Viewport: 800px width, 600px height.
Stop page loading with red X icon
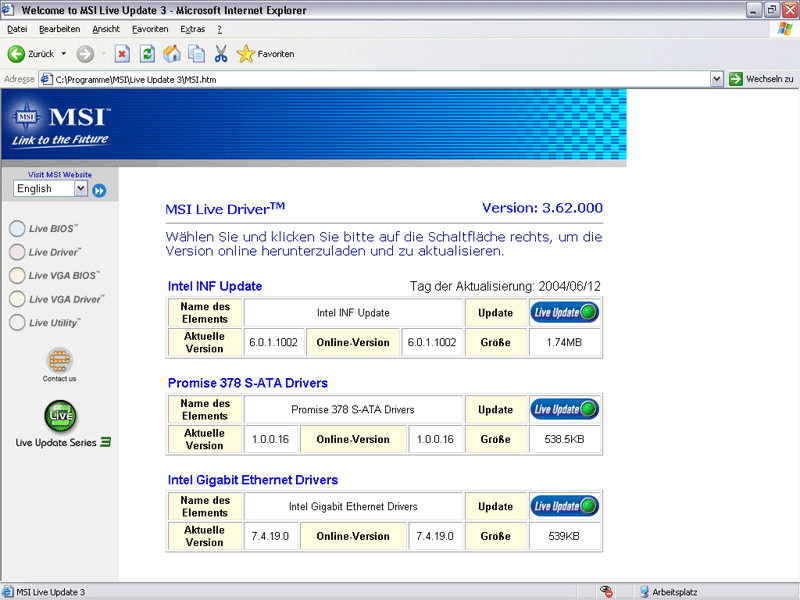tap(122, 54)
